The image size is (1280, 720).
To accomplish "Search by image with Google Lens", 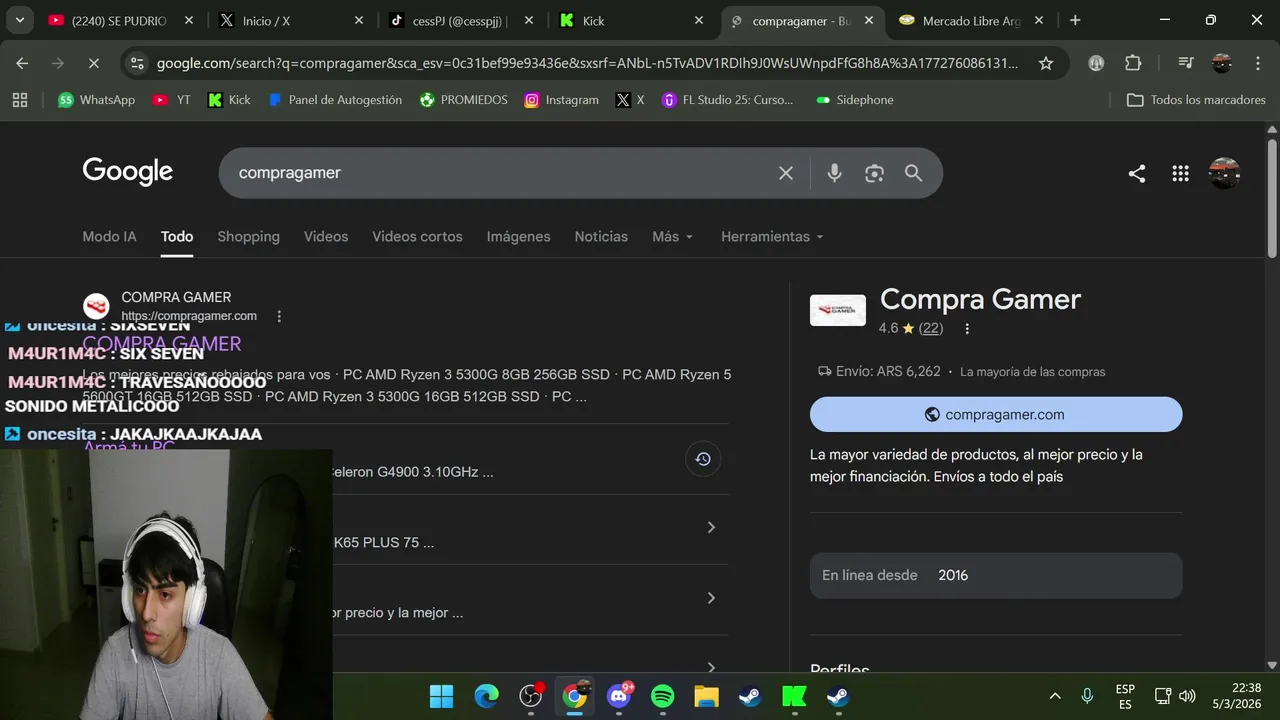I will coord(875,173).
